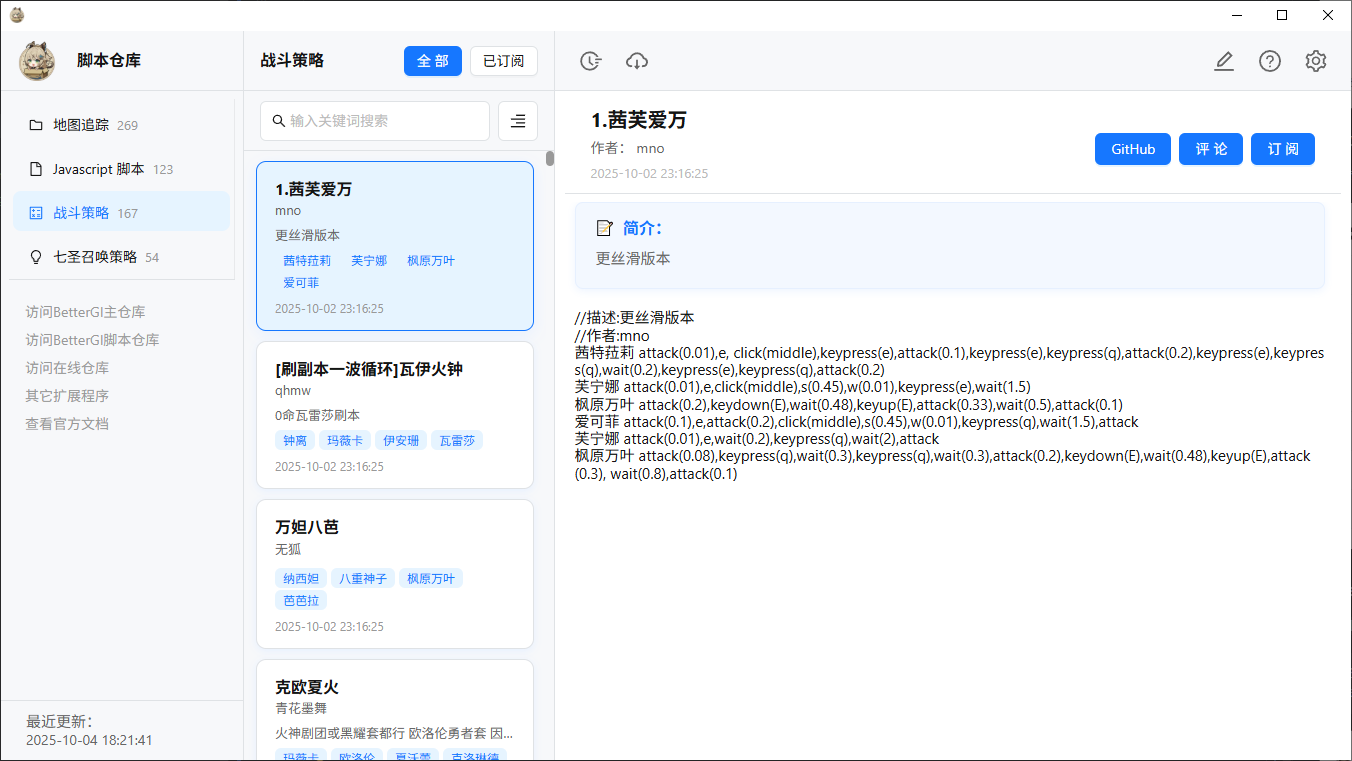
Task: Subscribe using the 订阅 button
Action: point(1282,149)
